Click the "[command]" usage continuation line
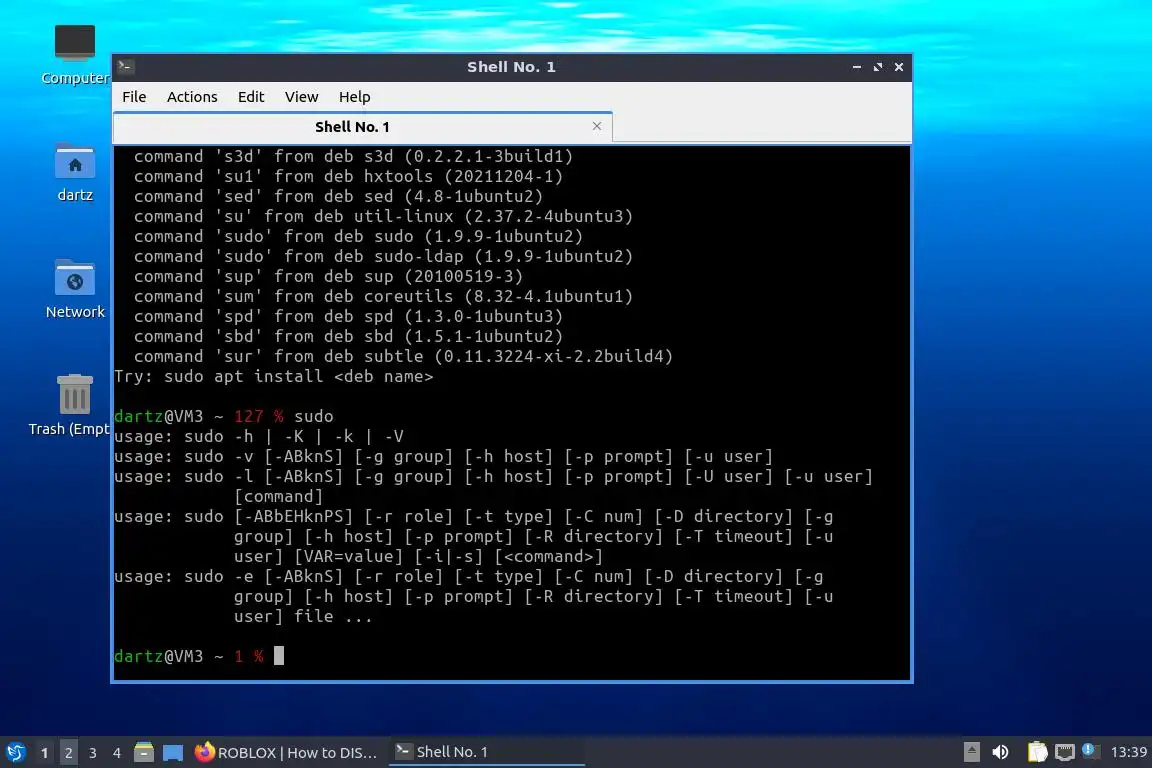 point(278,497)
